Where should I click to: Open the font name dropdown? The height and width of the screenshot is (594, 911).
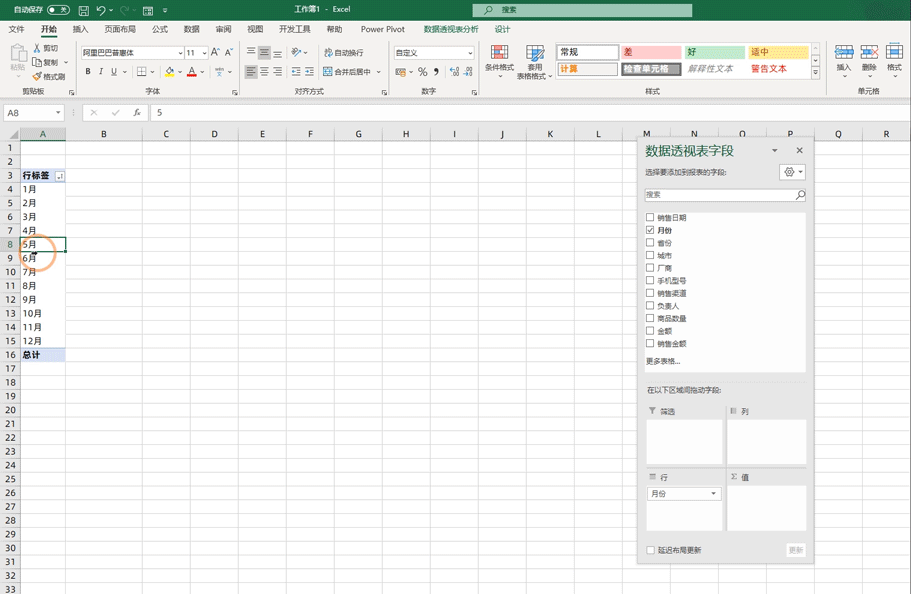(x=180, y=53)
